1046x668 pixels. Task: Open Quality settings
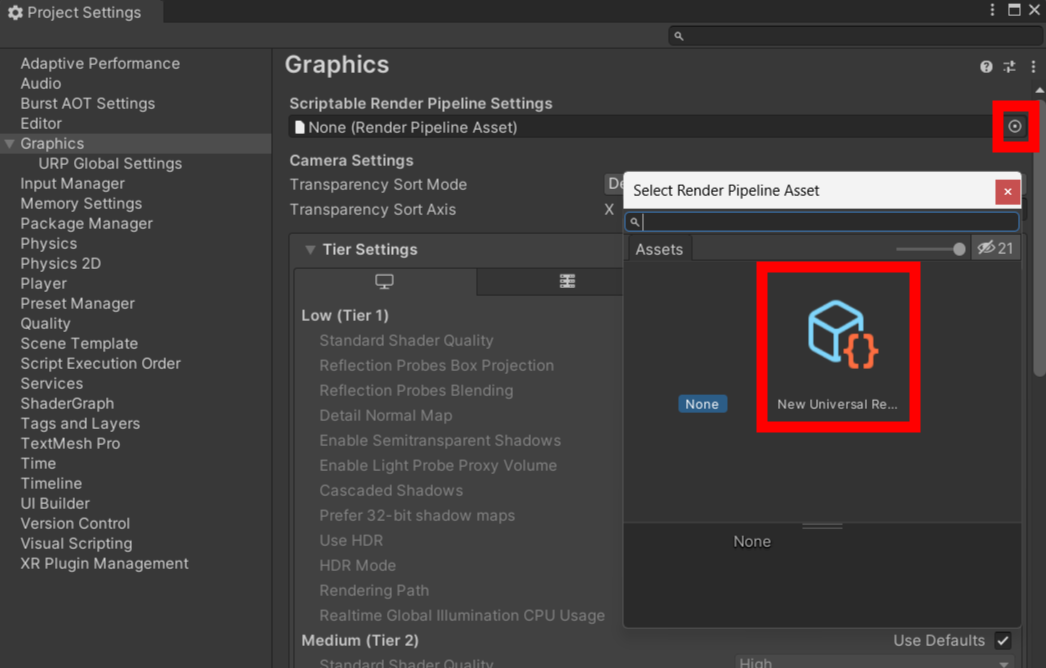click(x=45, y=324)
